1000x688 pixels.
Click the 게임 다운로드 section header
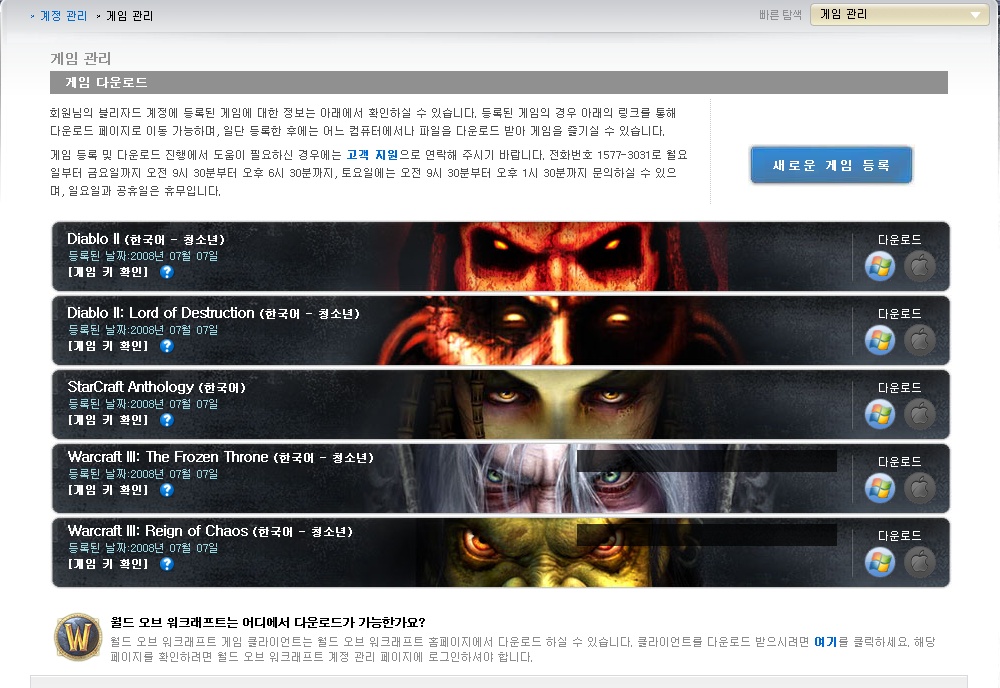point(499,82)
